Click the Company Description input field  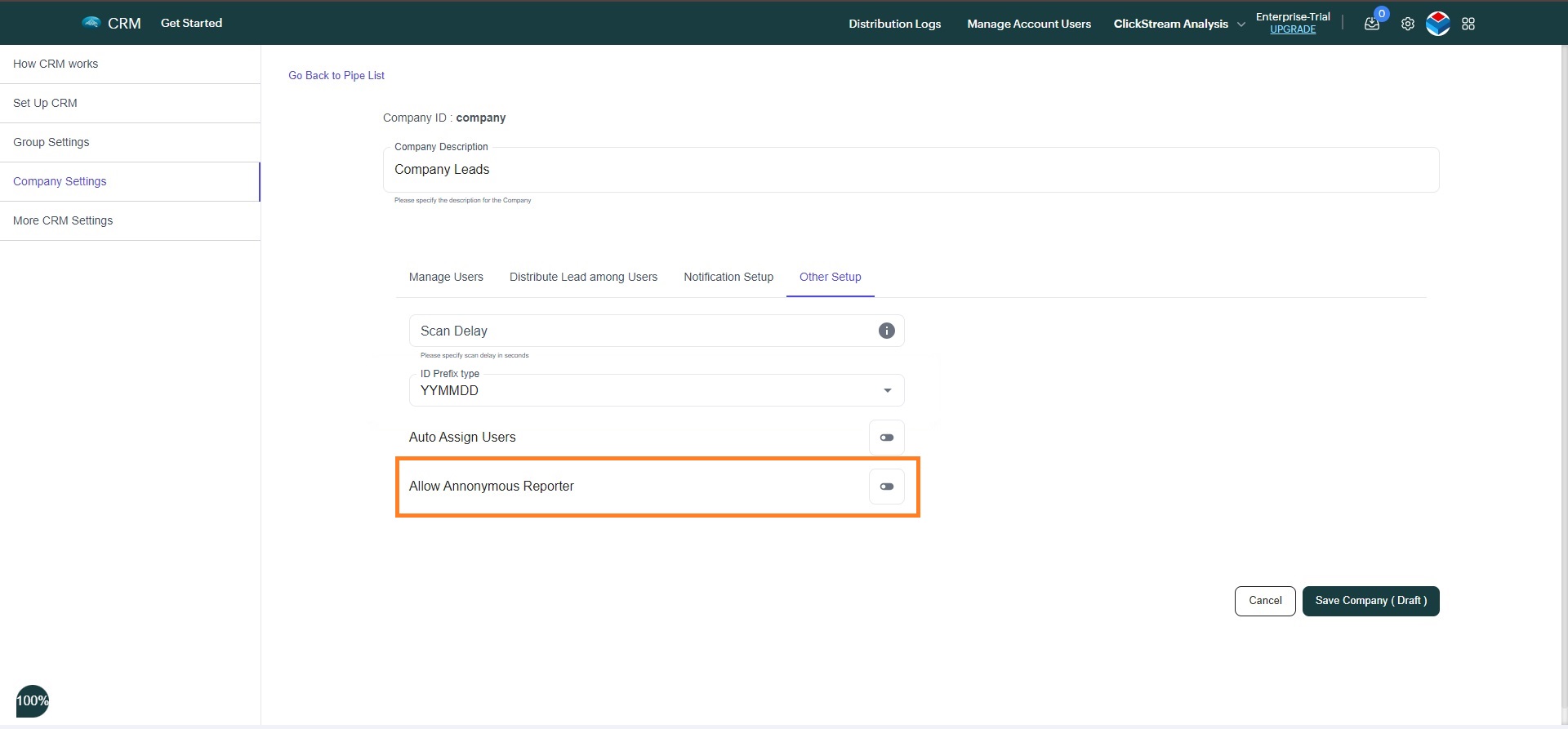pyautogui.click(x=911, y=170)
